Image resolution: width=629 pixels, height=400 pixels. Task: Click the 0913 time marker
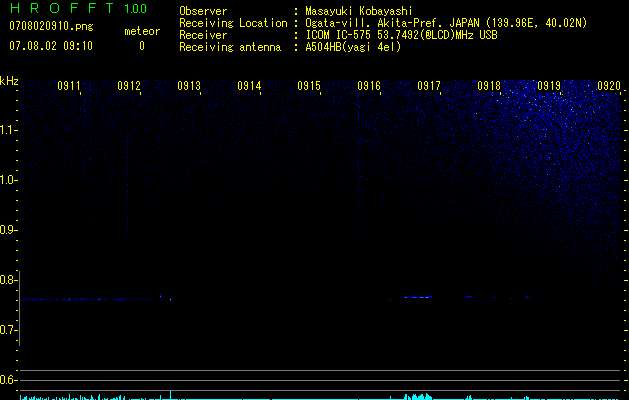[x=189, y=86]
